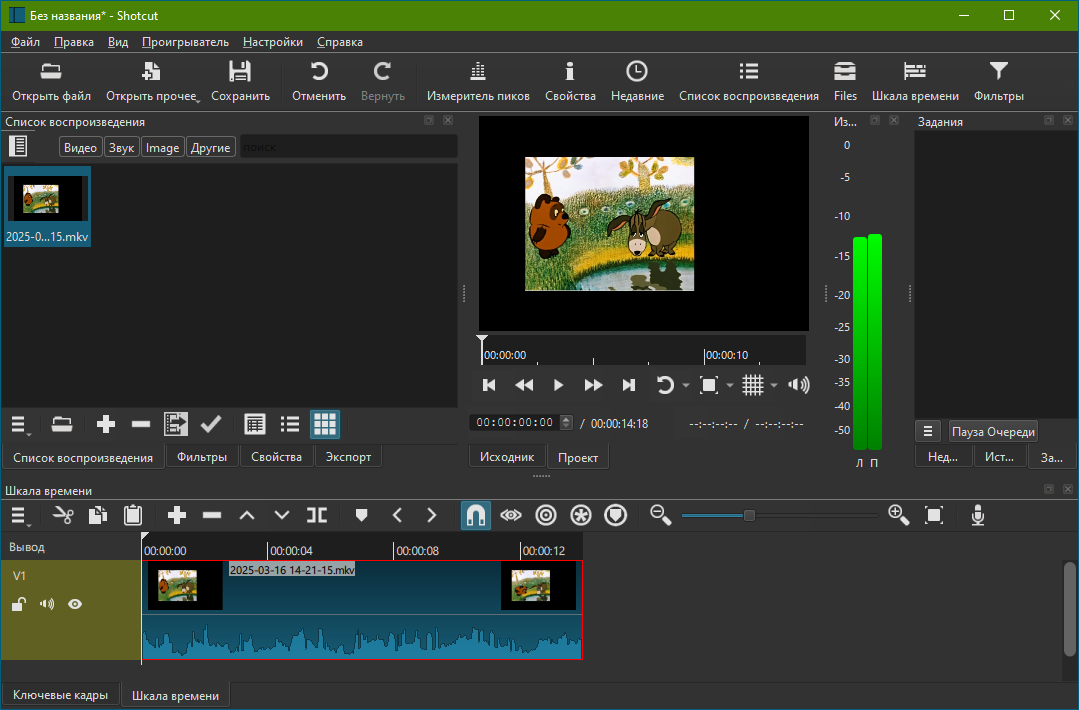Image resolution: width=1079 pixels, height=710 pixels.
Task: Select the 2025-0...15.mkv playlist thumbnail
Action: pos(47,206)
